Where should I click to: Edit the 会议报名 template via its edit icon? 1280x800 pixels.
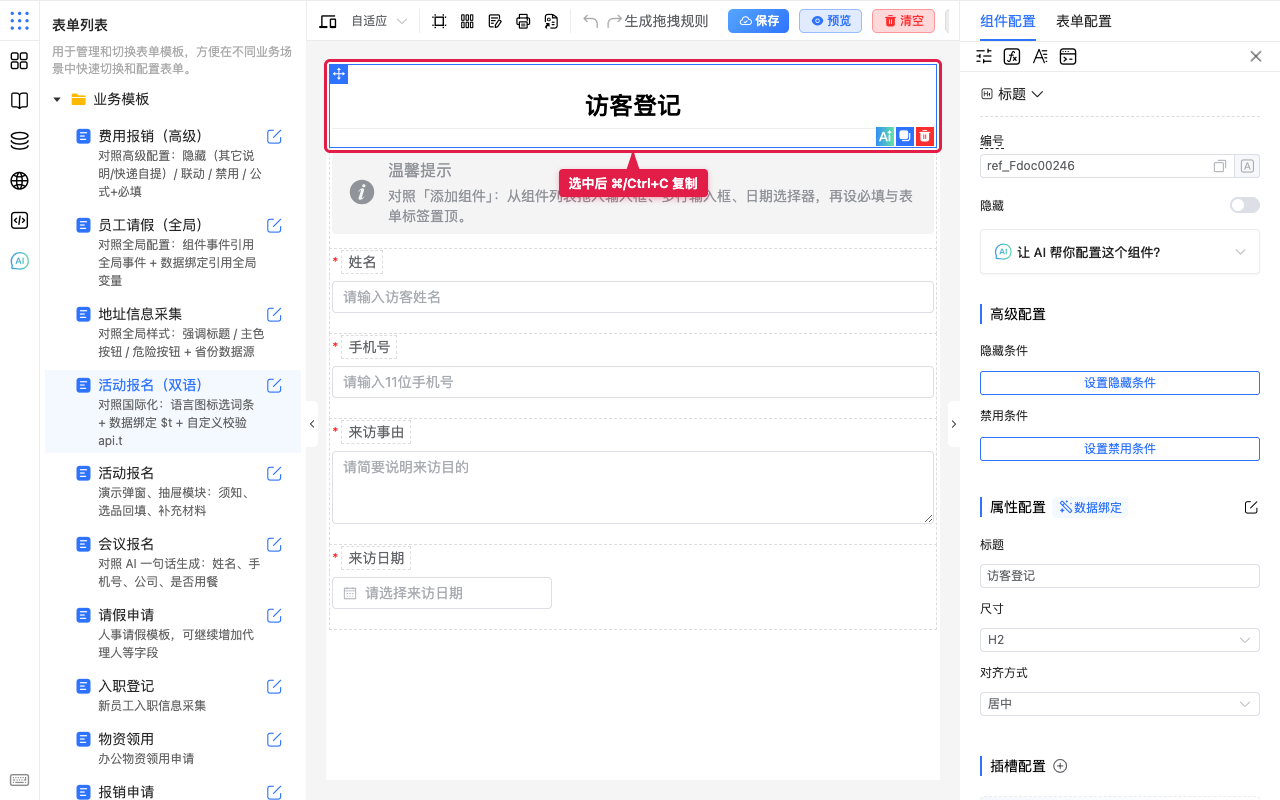[274, 545]
